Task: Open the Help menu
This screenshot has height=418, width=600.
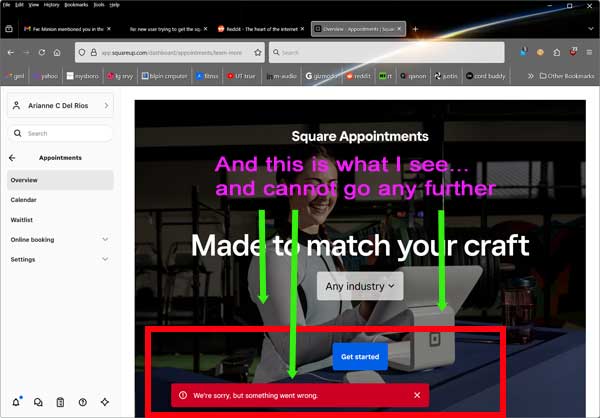Action: [114, 5]
